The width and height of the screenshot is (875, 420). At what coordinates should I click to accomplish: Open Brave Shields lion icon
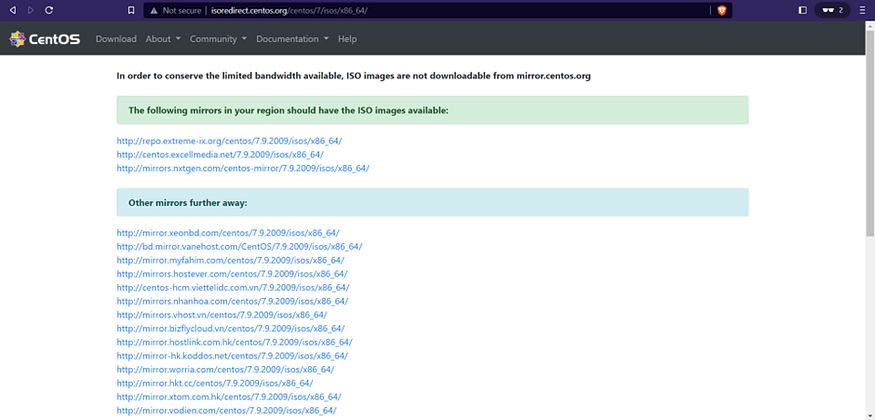click(722, 11)
